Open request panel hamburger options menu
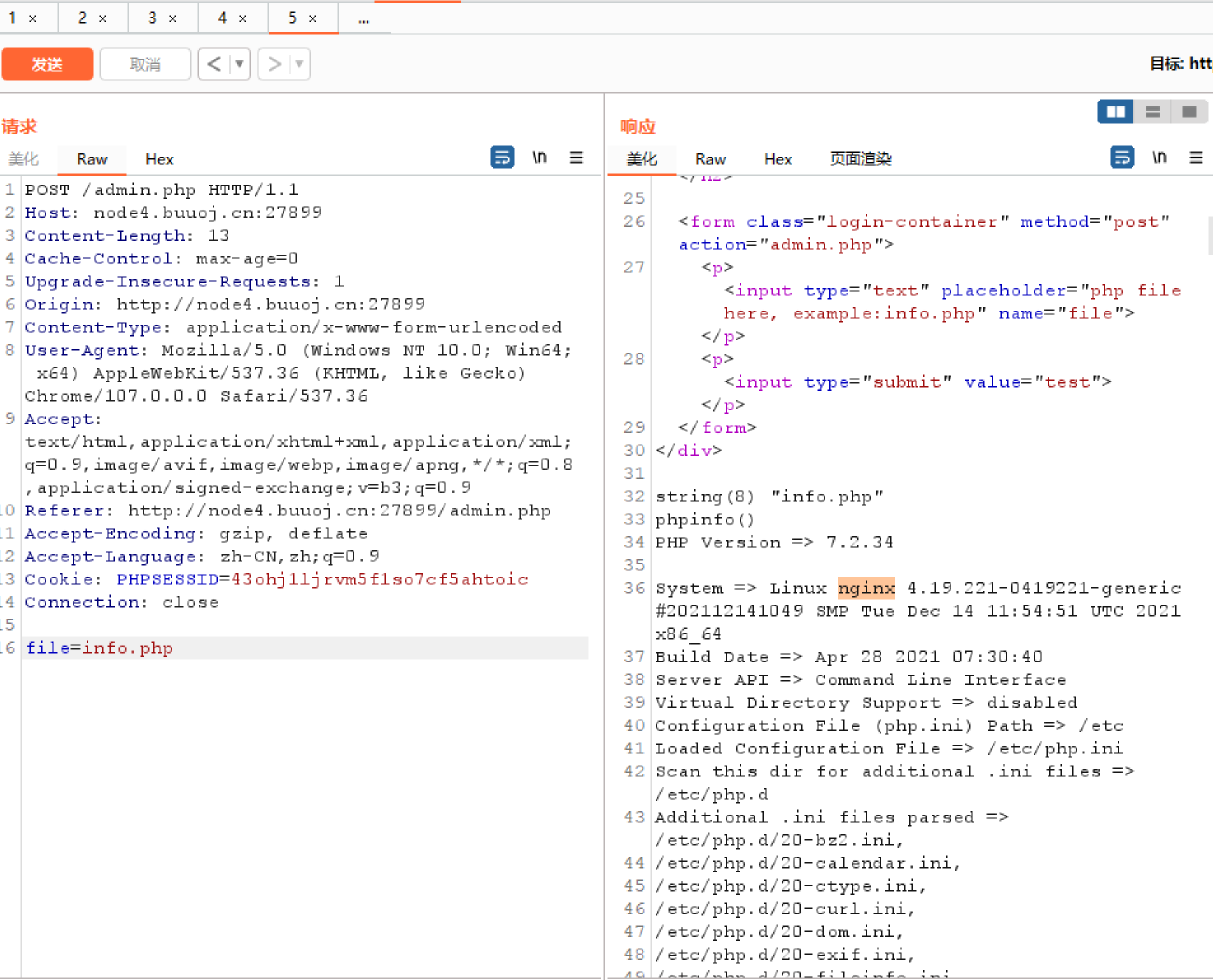1213x980 pixels. pos(576,157)
